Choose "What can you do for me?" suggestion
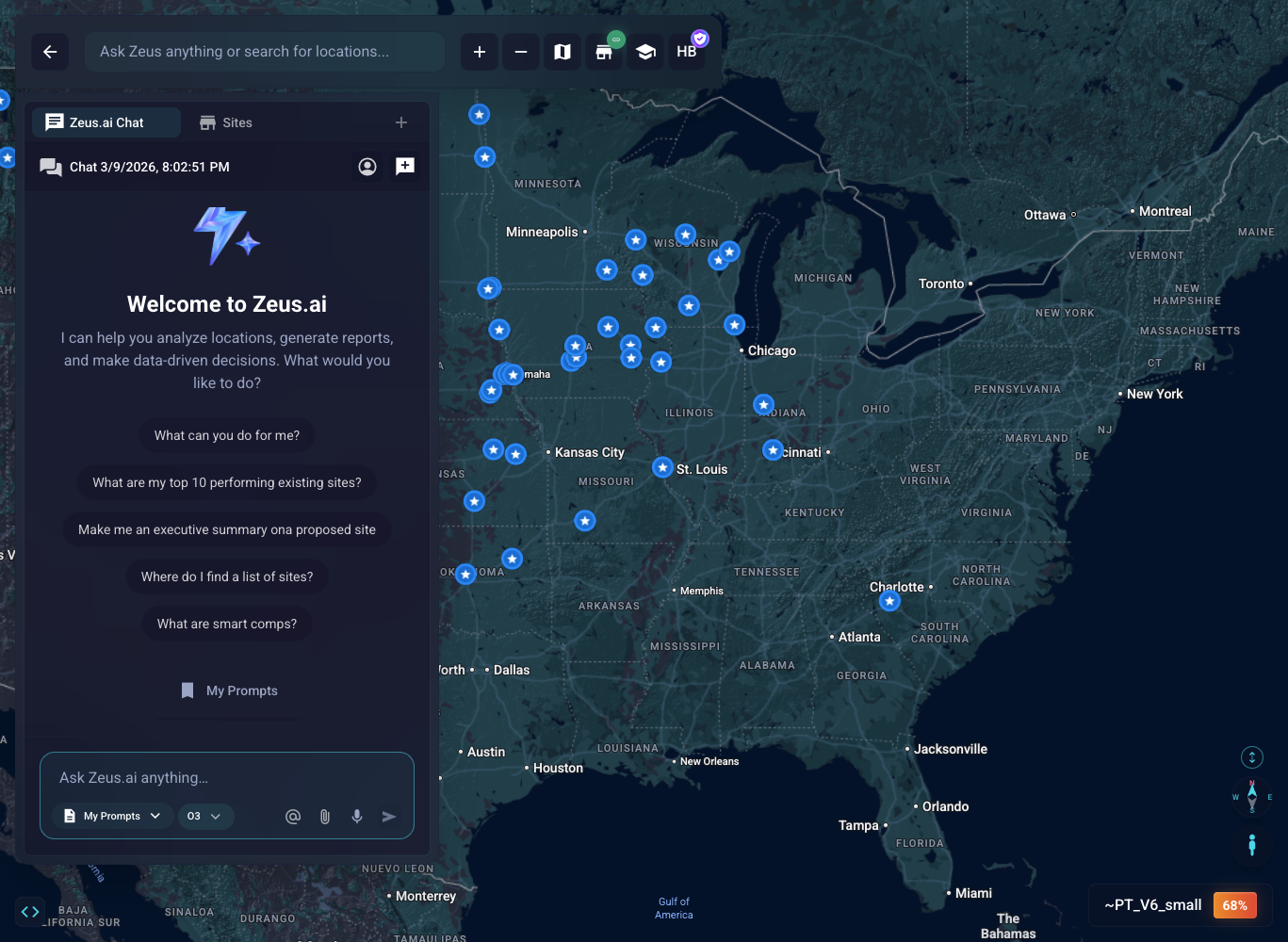1288x942 pixels. click(x=227, y=435)
